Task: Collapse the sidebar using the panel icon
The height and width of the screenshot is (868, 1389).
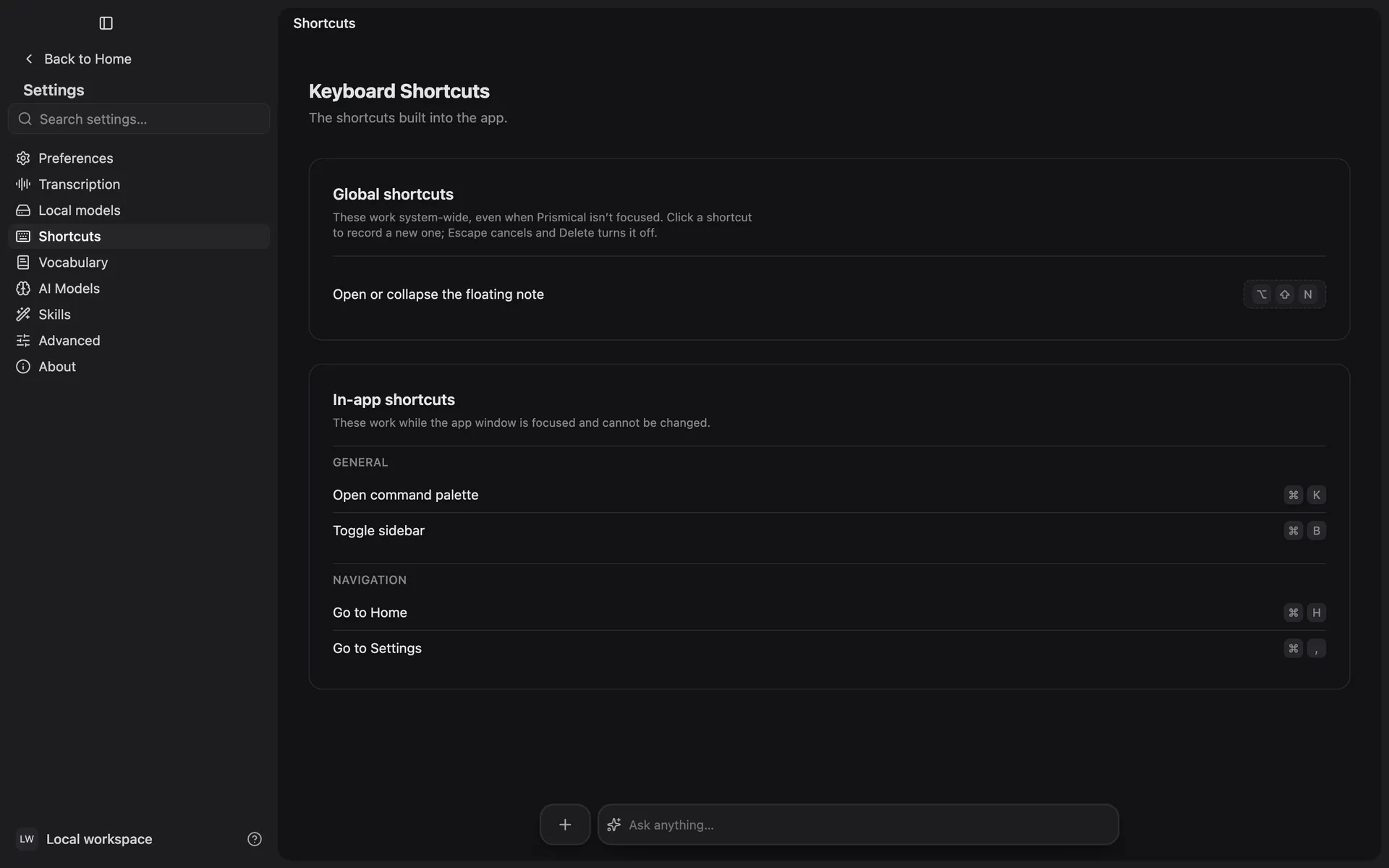Action: point(106,23)
